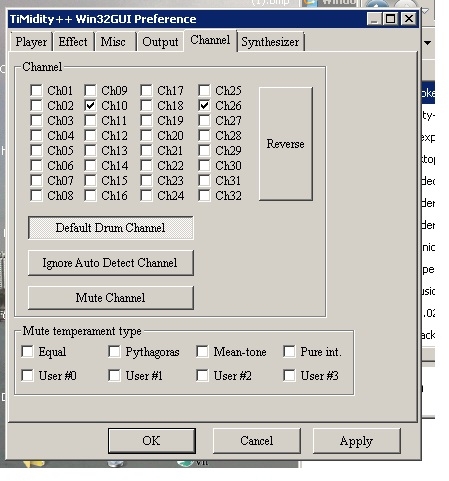Screen dimensions: 449x481
Task: Tick the User #0 checkbox
Action: (x=27, y=375)
